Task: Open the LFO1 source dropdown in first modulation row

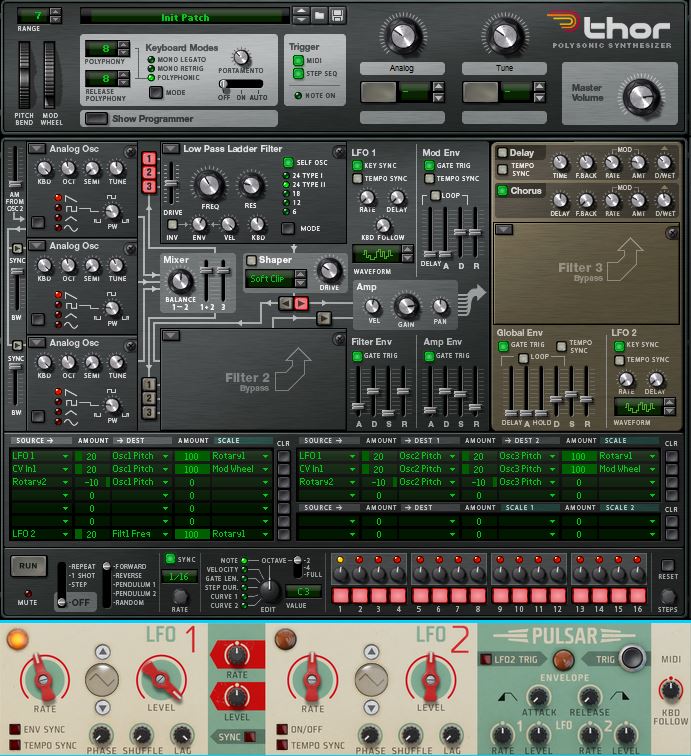Action: (41, 456)
